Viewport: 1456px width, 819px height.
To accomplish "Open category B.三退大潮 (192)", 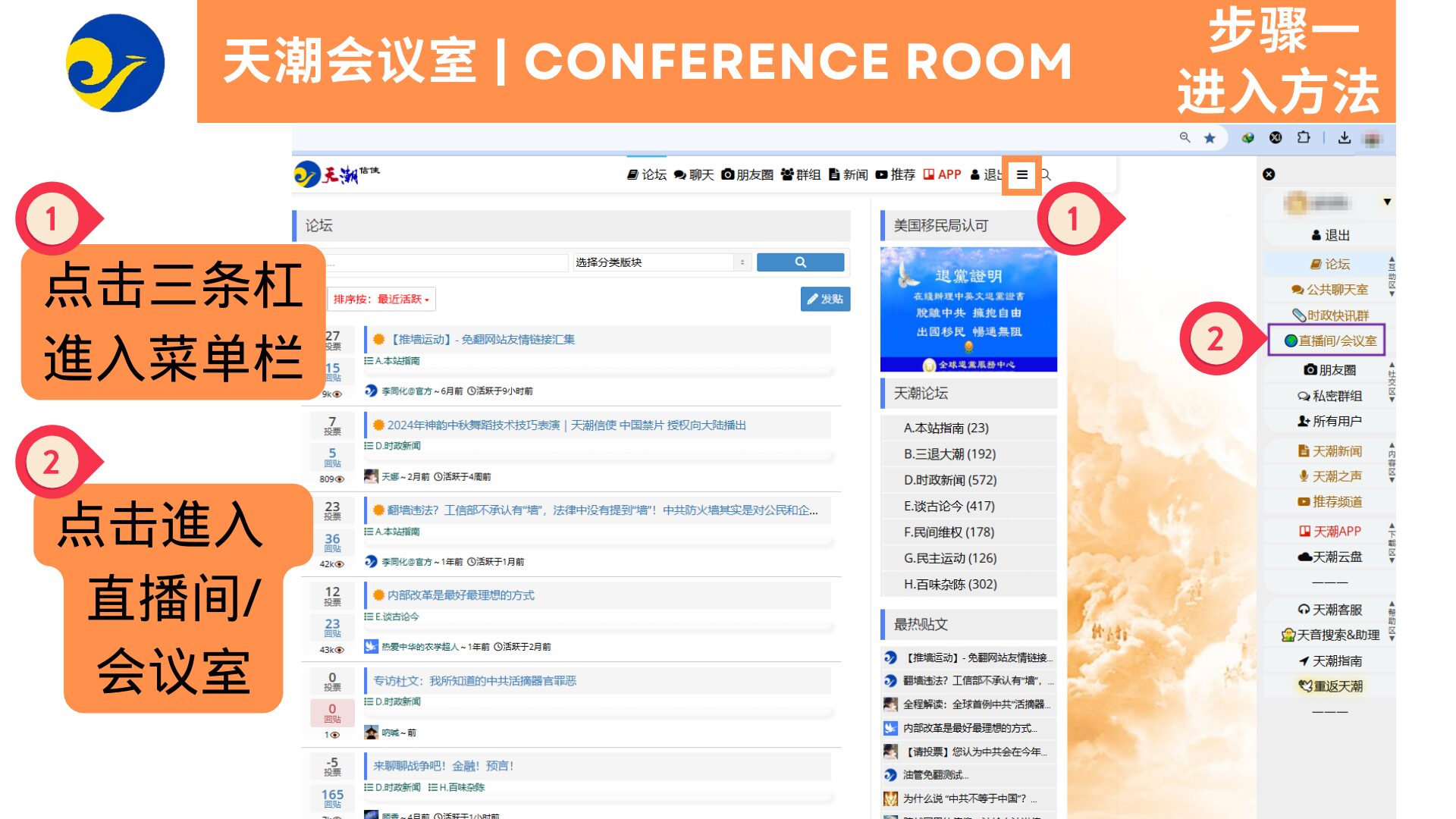I will tap(949, 454).
